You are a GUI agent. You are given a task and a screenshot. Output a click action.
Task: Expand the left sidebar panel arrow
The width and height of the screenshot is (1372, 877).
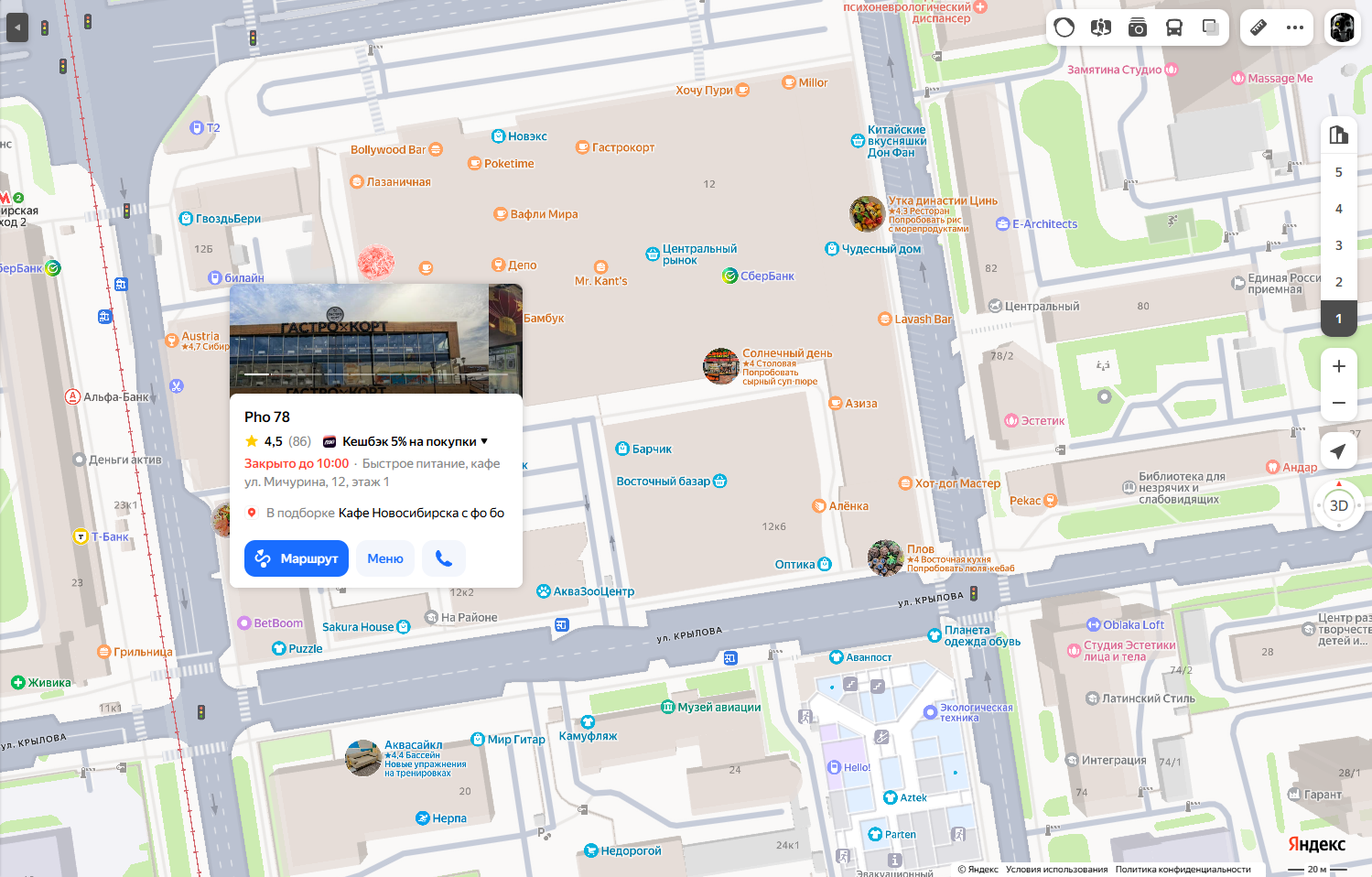click(17, 27)
